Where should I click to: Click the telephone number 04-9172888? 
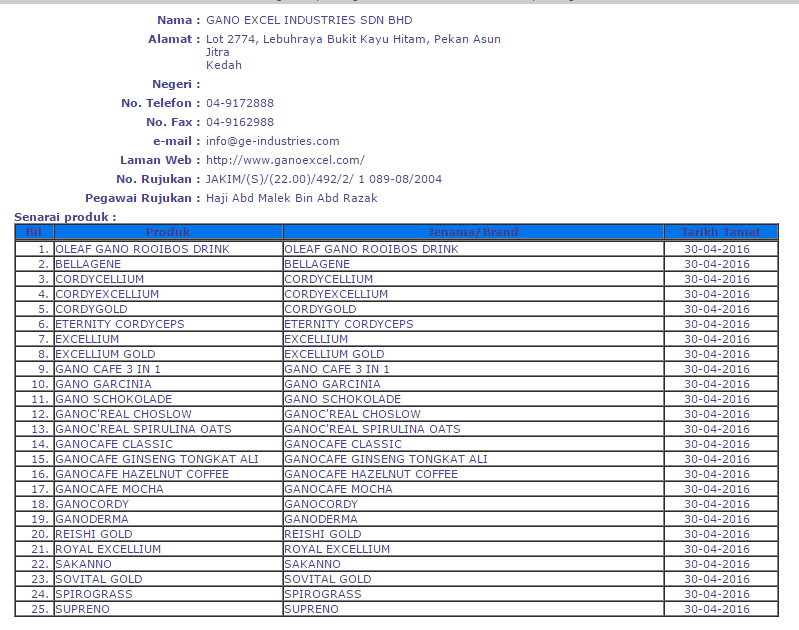point(240,103)
